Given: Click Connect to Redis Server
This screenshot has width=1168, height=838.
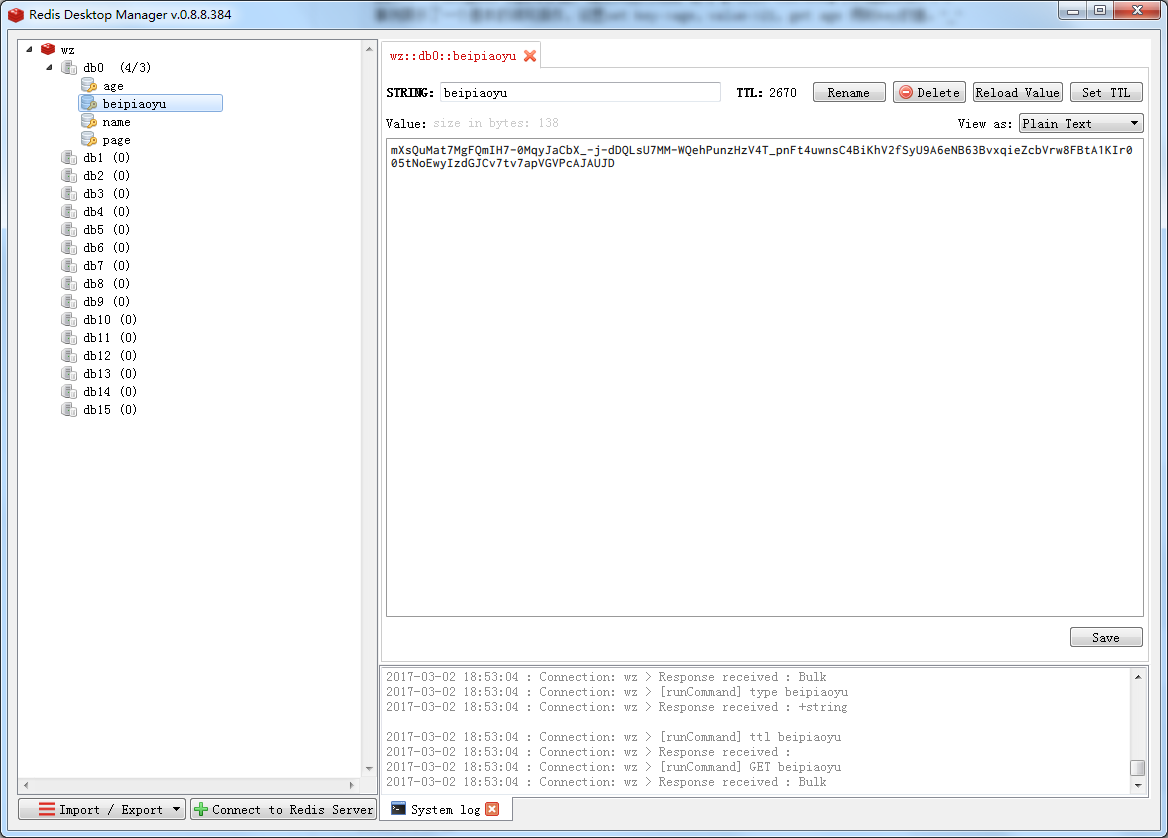Looking at the screenshot, I should tap(283, 809).
